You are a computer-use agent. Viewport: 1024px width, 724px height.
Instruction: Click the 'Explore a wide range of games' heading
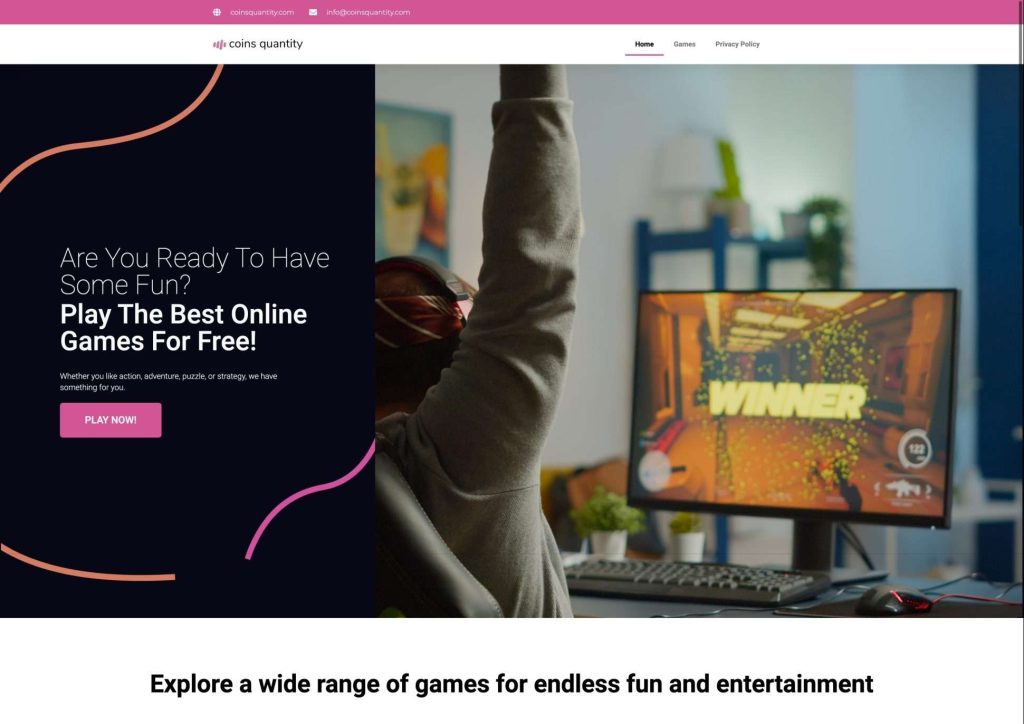[x=511, y=684]
